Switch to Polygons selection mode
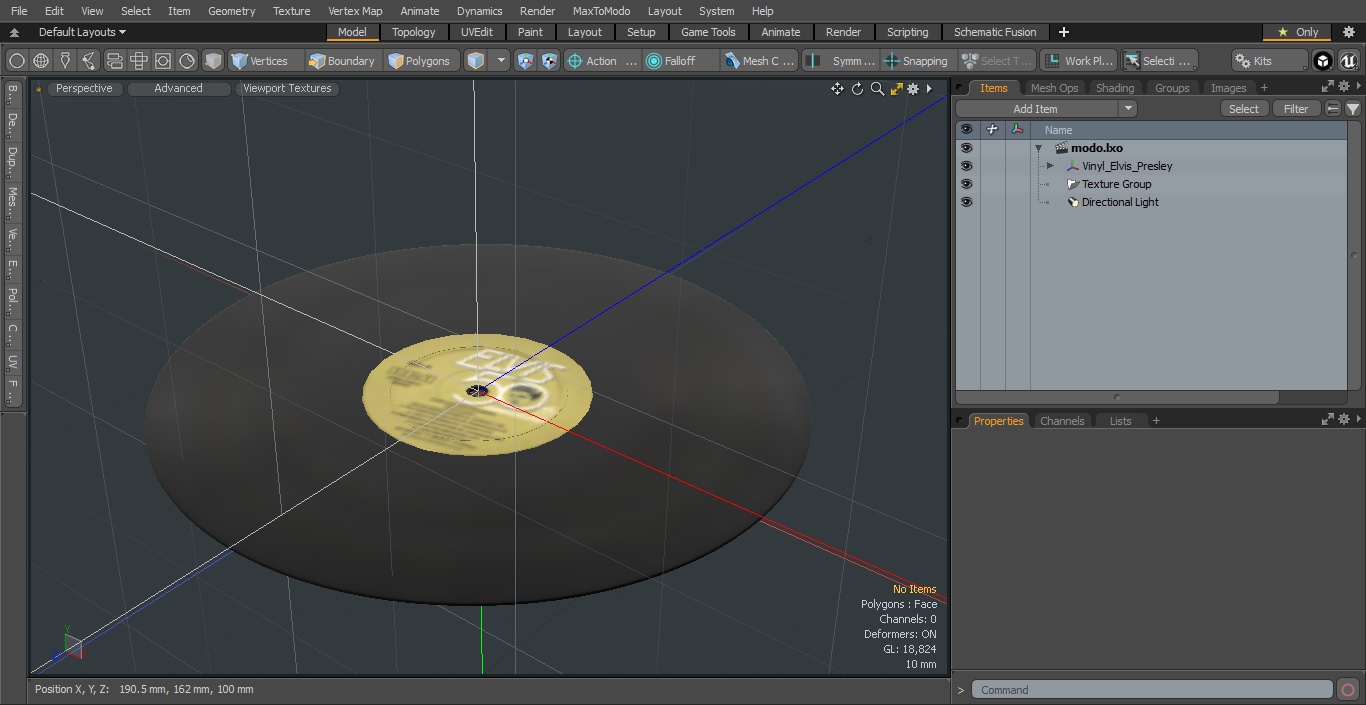 pos(419,61)
